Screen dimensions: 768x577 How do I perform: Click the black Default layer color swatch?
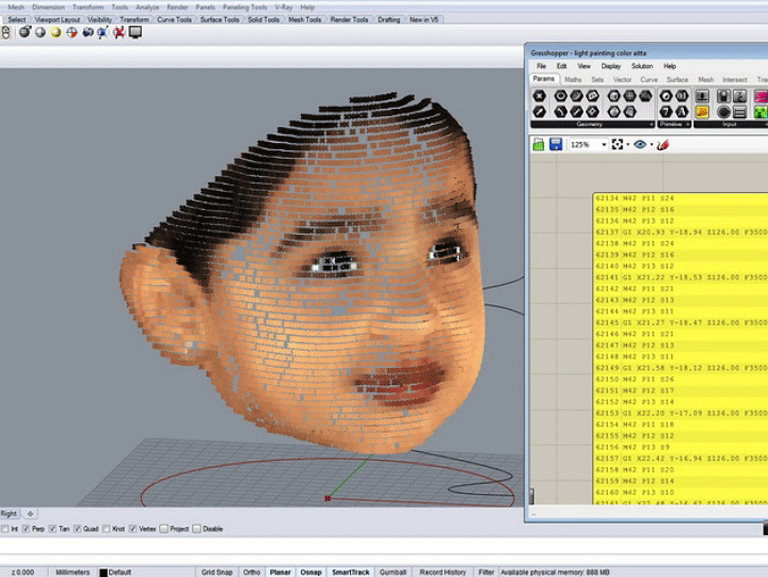coord(103,572)
